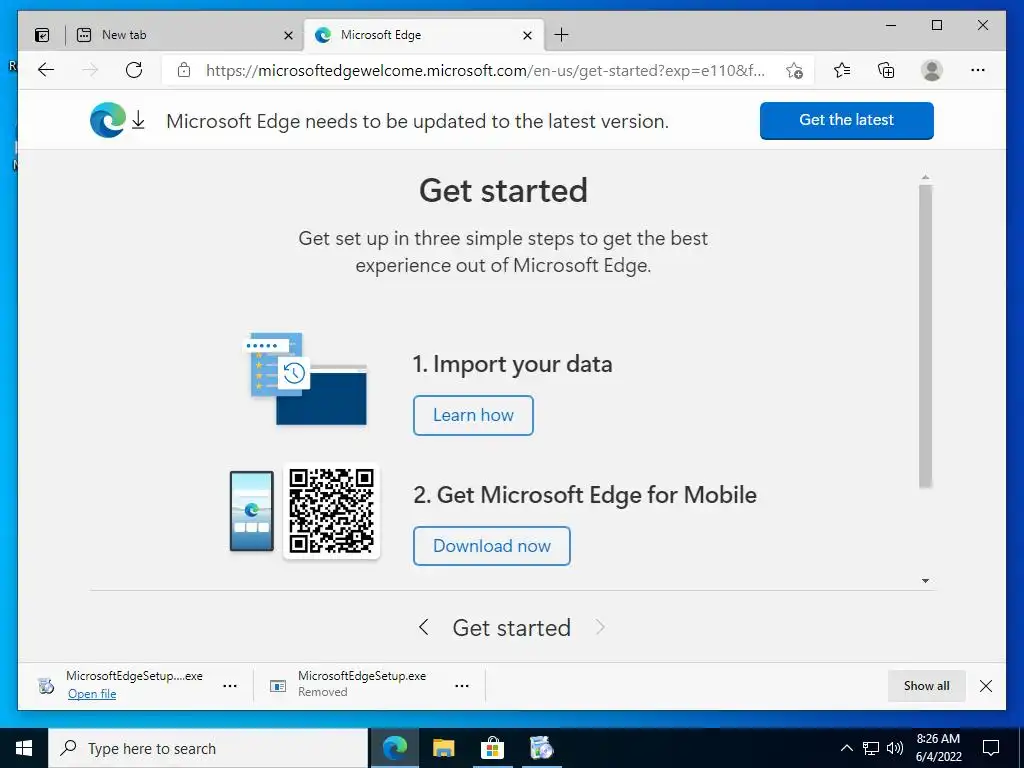The image size is (1024, 768).
Task: Open the Favorites list
Action: pyautogui.click(x=842, y=70)
